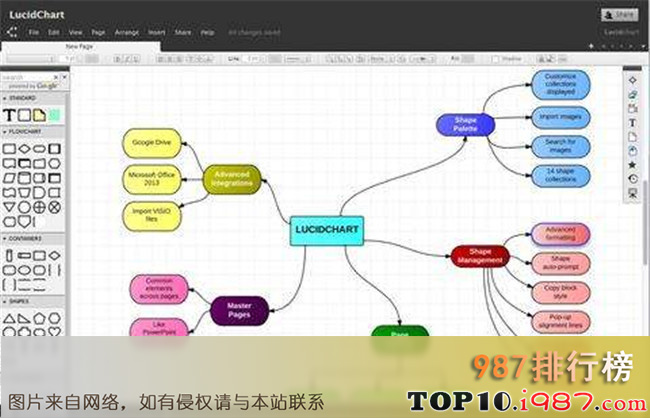Click the page icon in right dock
Viewport: 650px width, 418px height.
[633, 137]
